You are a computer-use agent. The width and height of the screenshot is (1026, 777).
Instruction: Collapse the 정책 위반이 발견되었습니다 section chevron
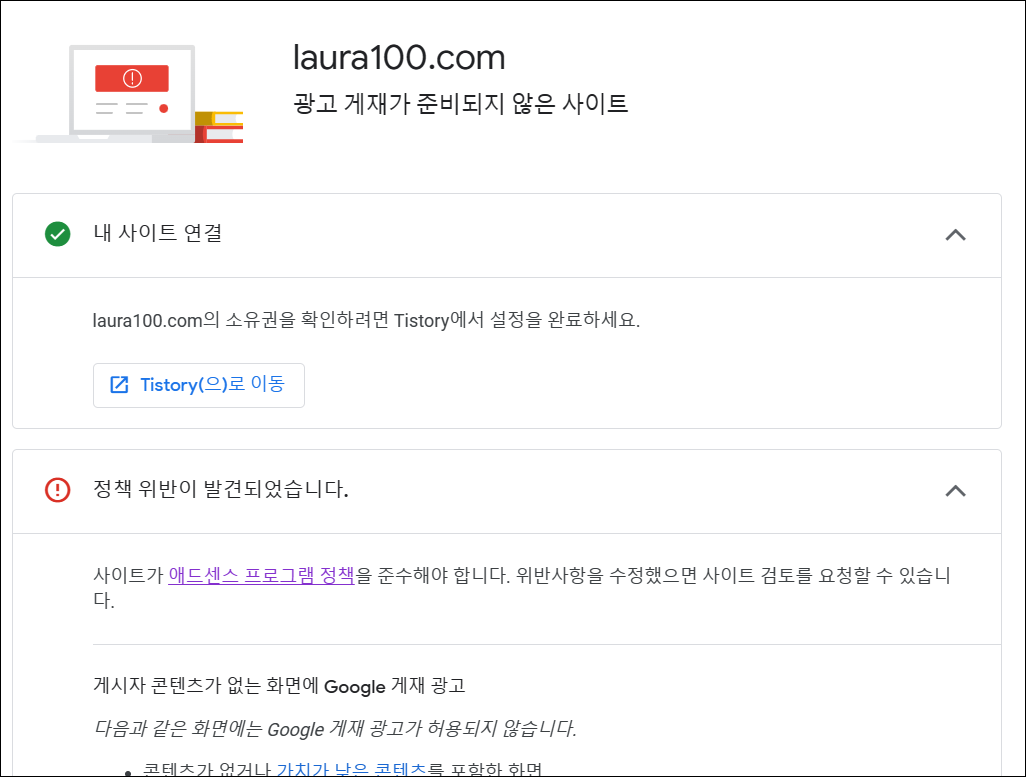click(x=955, y=491)
